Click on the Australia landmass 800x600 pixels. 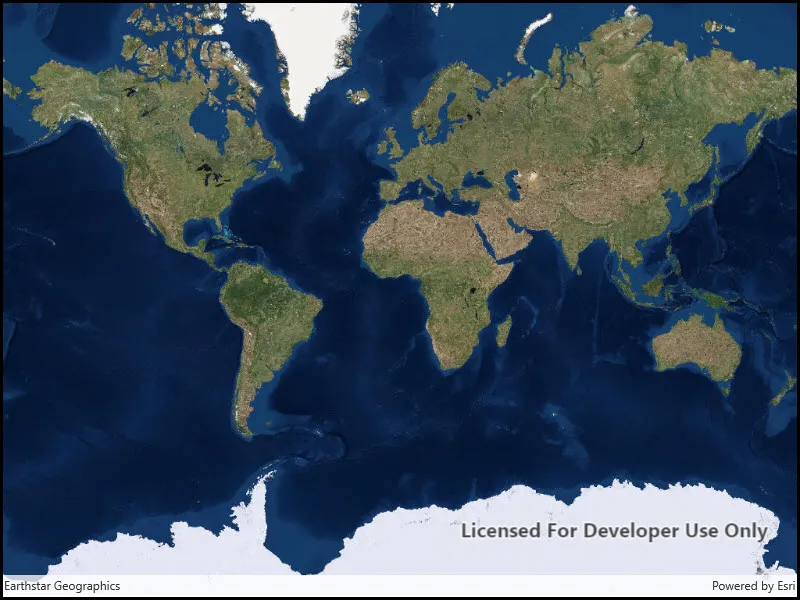pos(697,349)
